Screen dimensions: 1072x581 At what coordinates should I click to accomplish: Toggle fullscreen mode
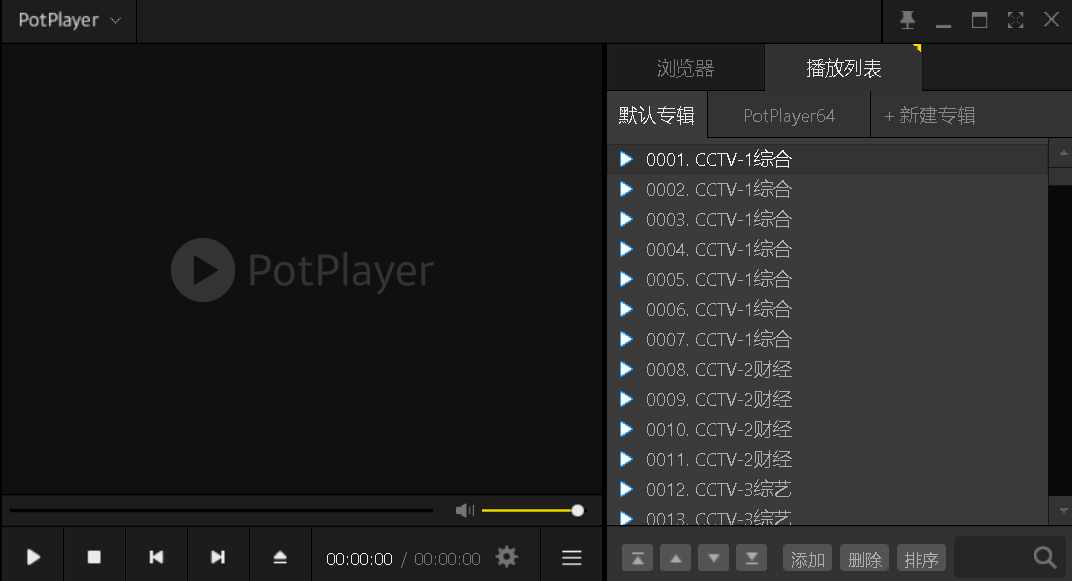coord(1015,19)
